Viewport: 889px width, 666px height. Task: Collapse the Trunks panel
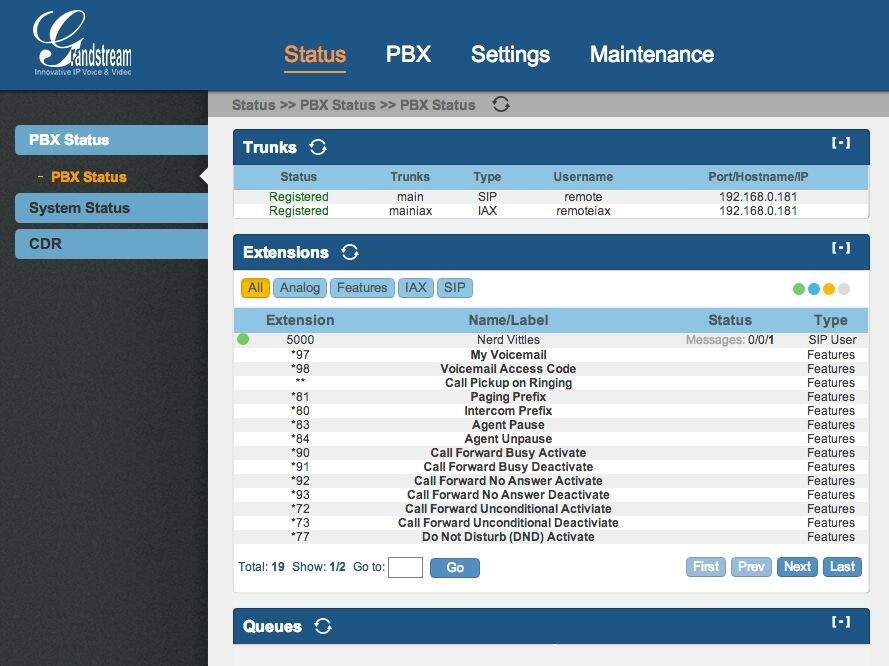click(841, 143)
